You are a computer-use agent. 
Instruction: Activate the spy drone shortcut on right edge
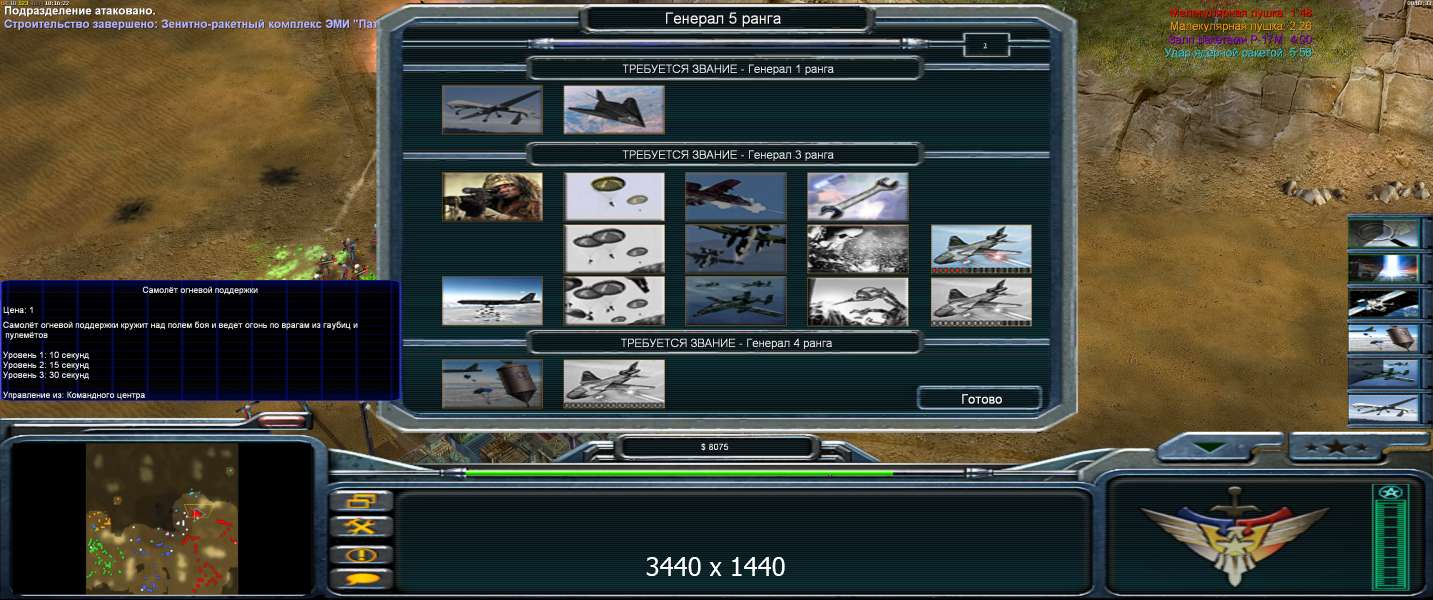[x=1384, y=408]
